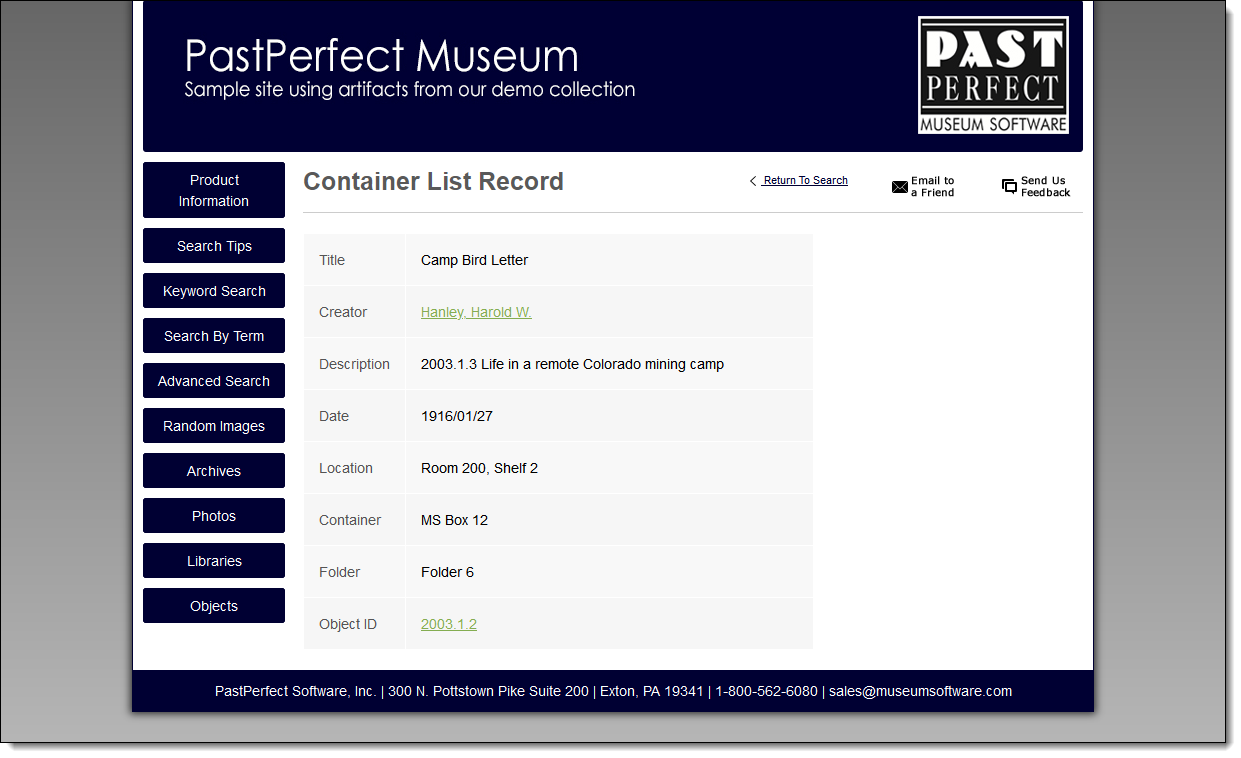This screenshot has width=1241, height=758.
Task: Open Keyword Search from the sidebar
Action: point(213,290)
